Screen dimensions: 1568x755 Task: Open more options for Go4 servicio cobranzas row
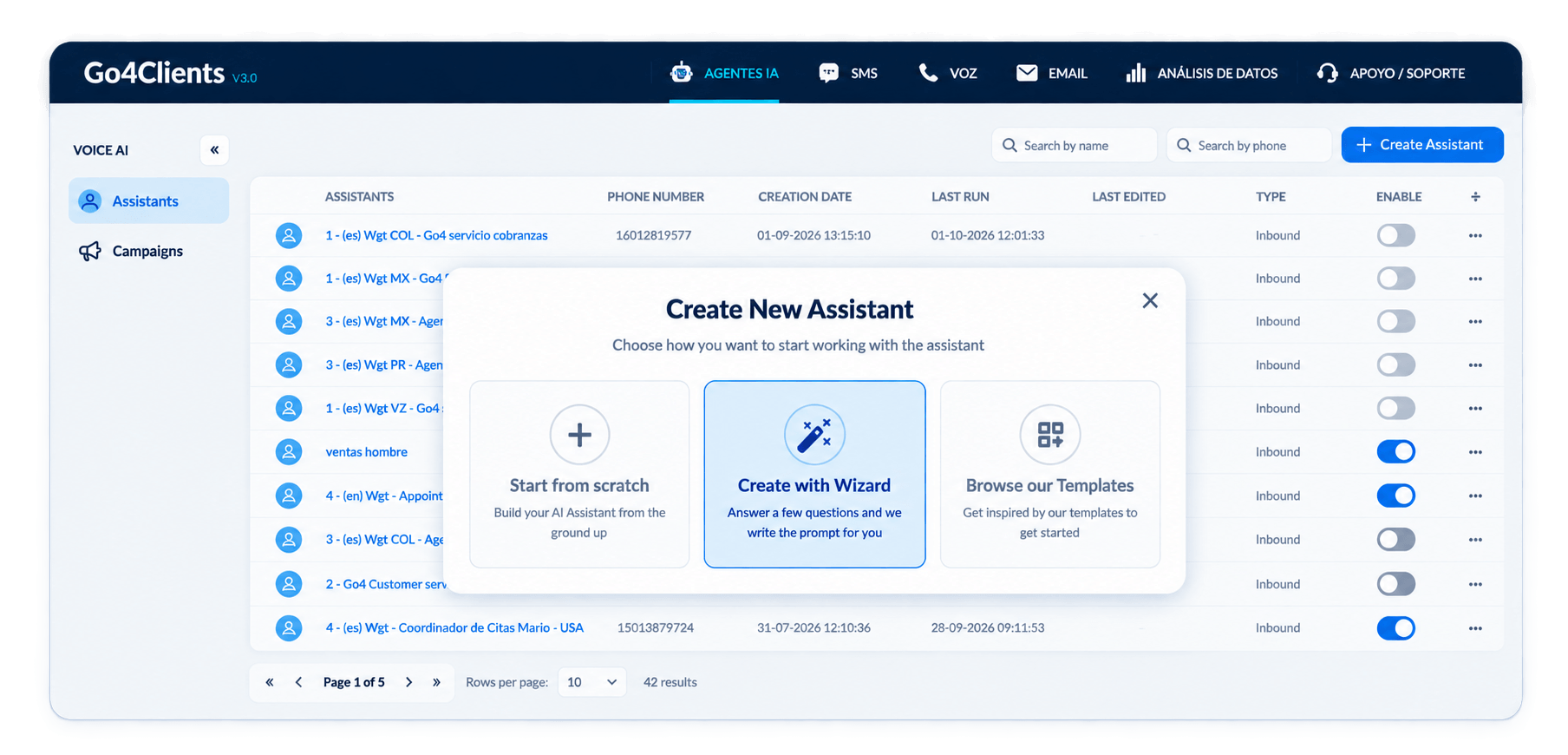pos(1475,235)
